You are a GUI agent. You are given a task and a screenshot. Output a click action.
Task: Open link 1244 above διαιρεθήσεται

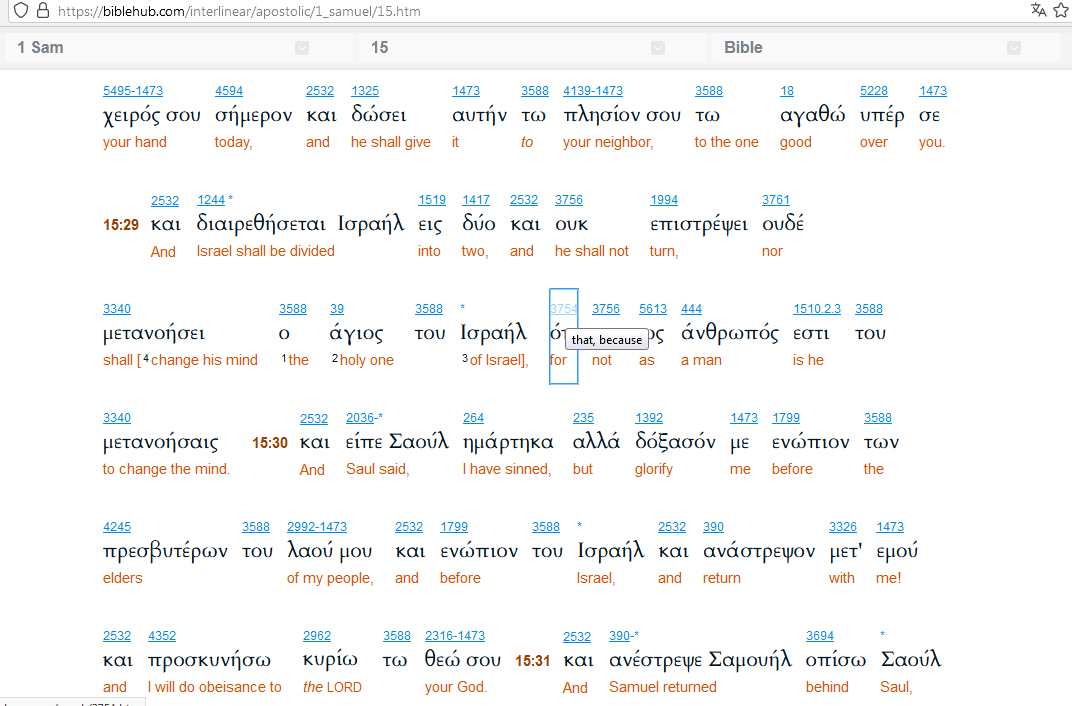click(x=211, y=200)
